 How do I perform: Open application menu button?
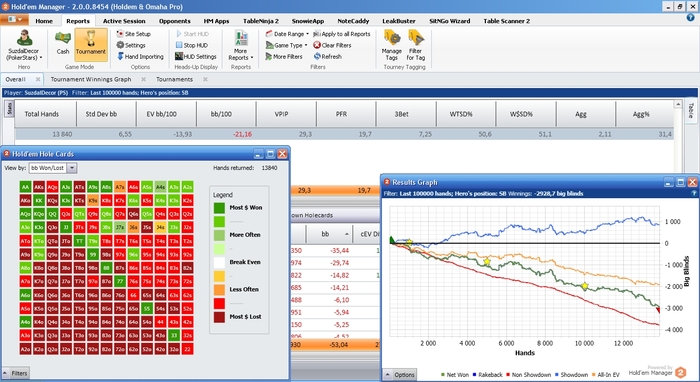point(14,20)
